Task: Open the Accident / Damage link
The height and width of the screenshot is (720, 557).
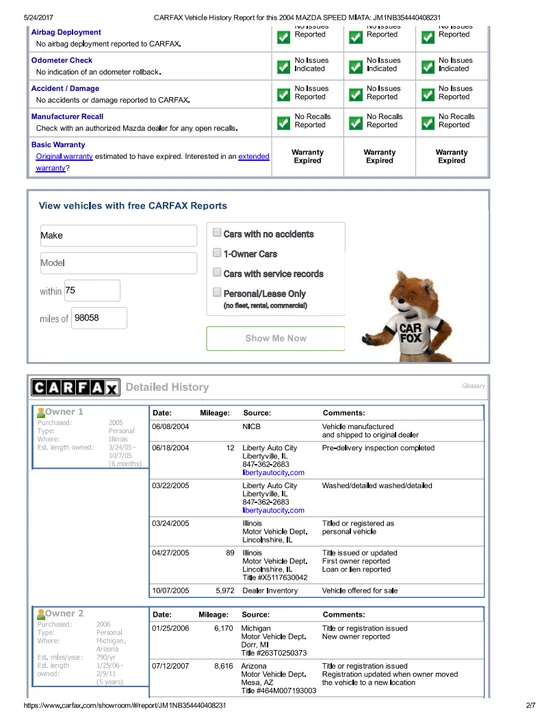Action: click(x=65, y=88)
